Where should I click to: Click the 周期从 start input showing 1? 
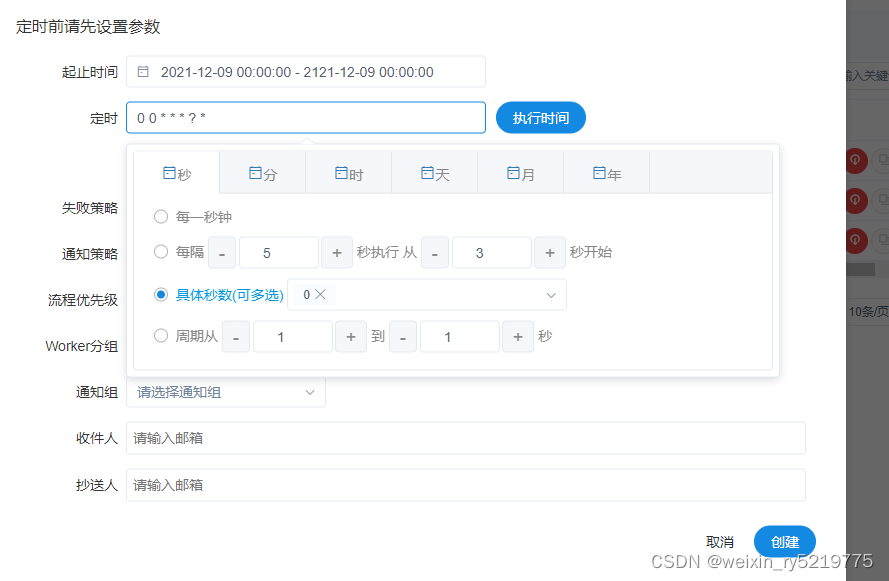[293, 337]
